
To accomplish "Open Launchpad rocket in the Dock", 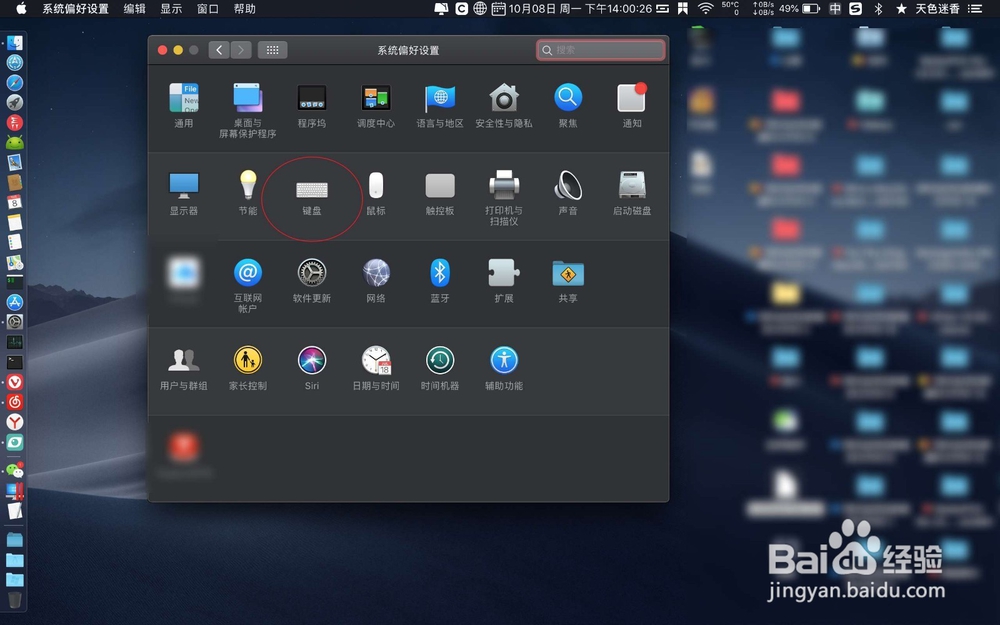I will 15,102.
